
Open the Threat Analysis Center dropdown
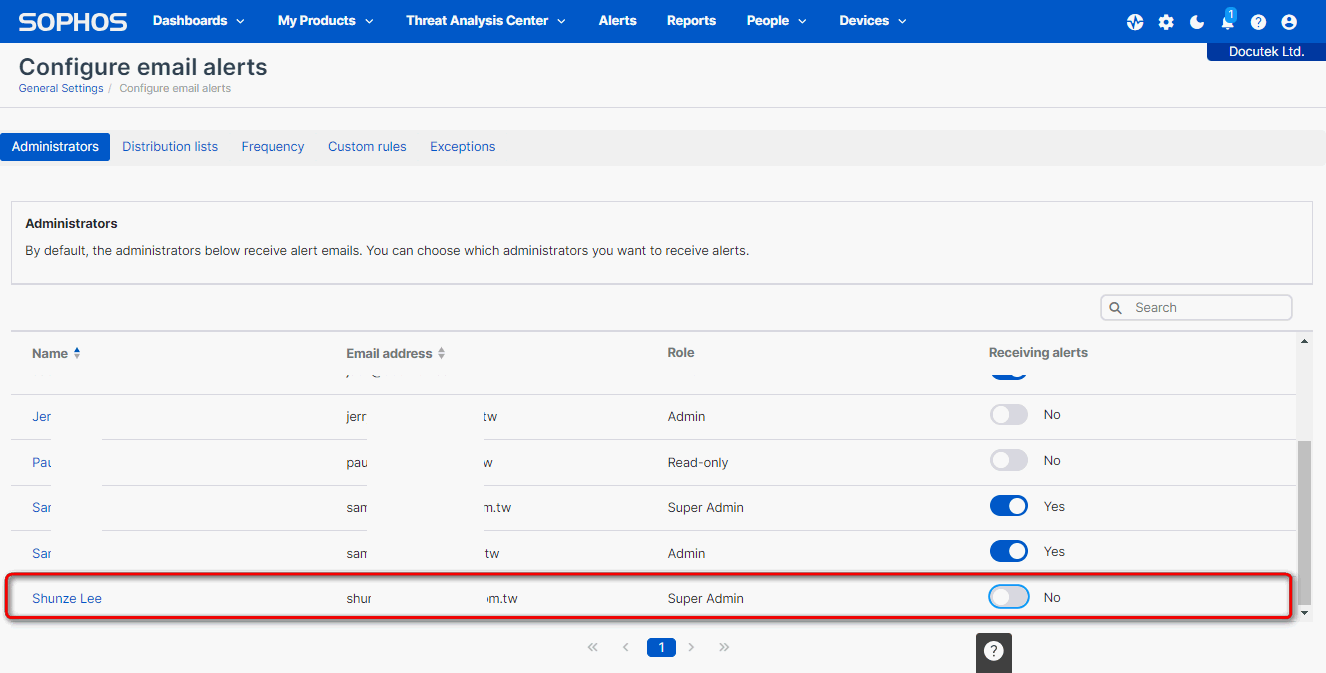click(x=485, y=21)
